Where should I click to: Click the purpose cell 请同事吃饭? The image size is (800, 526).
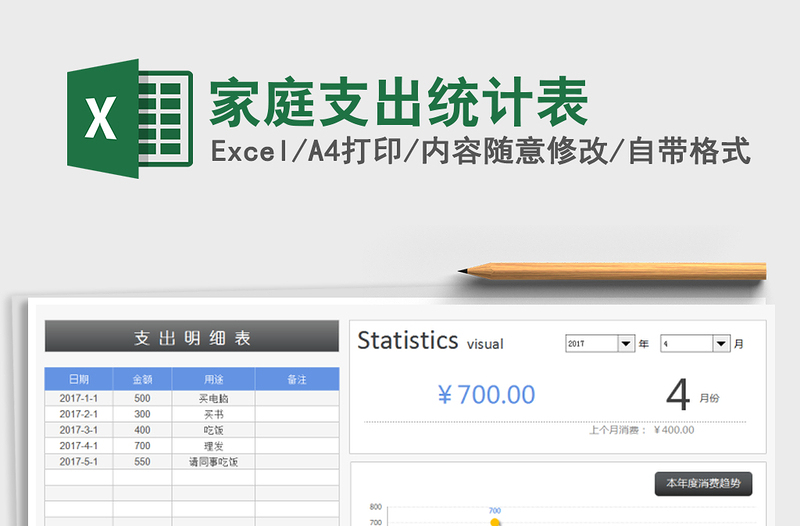click(213, 462)
